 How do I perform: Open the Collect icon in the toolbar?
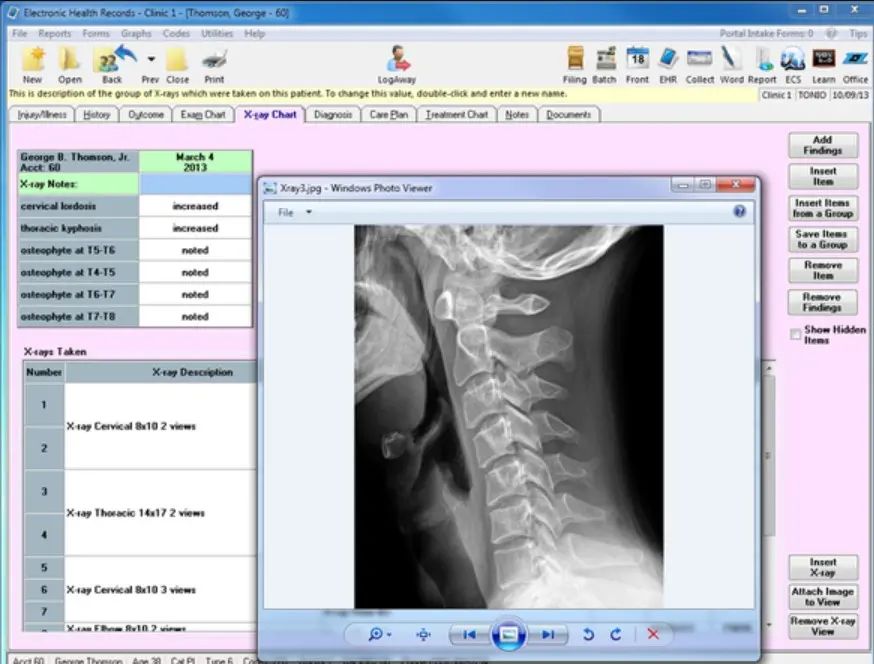[699, 63]
